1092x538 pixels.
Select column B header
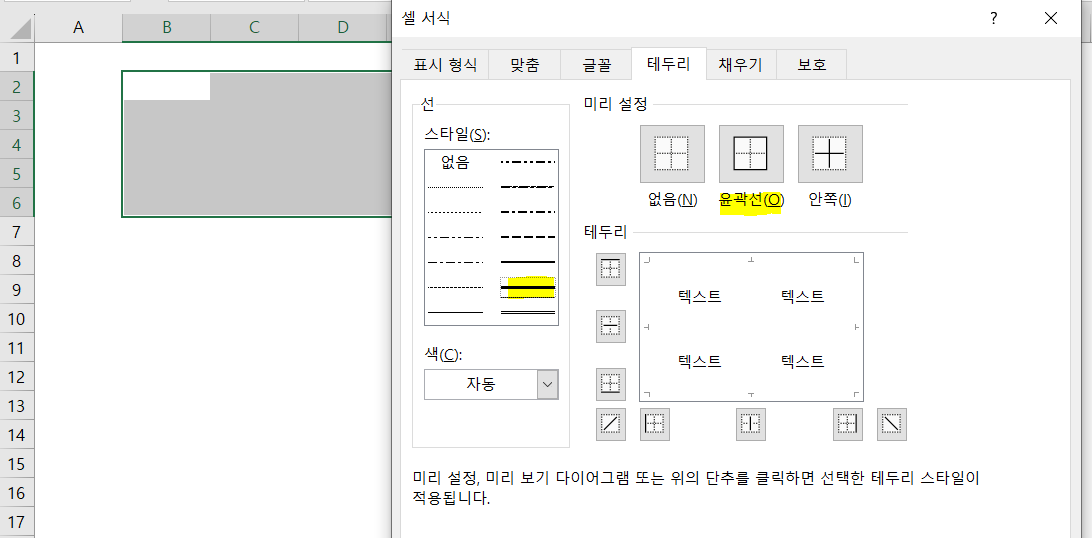click(166, 27)
